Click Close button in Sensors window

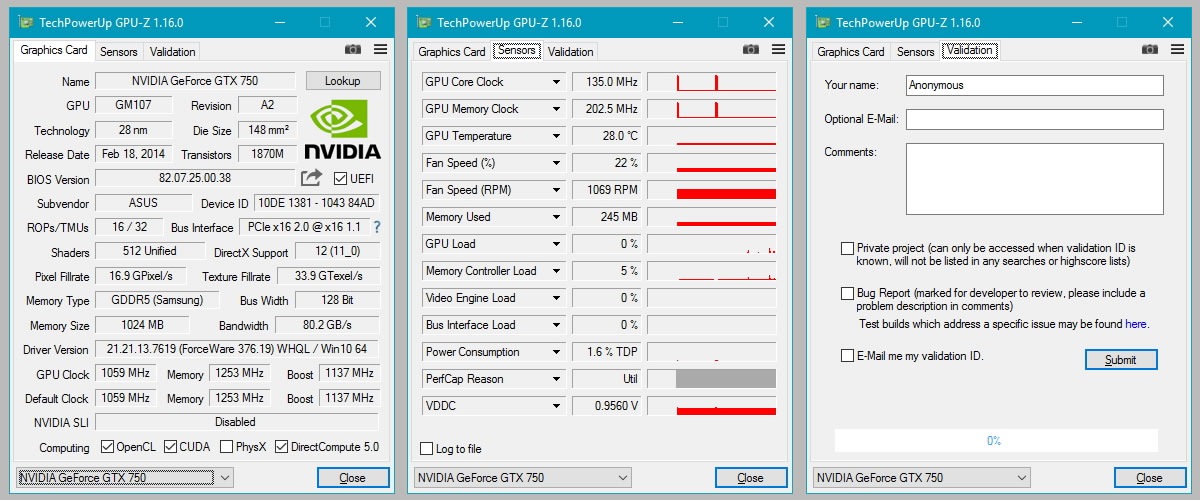pos(750,478)
